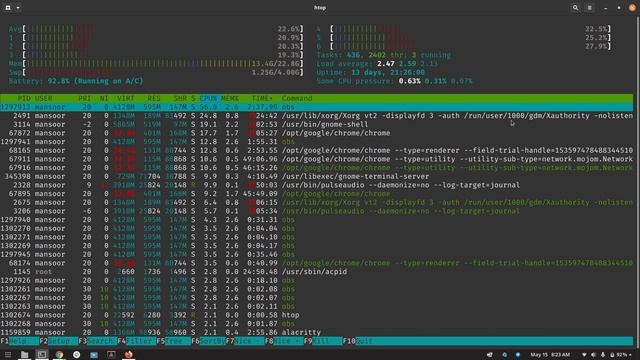The width and height of the screenshot is (640, 360).
Task: Click F3 Search in htop footer
Action: tap(98, 341)
